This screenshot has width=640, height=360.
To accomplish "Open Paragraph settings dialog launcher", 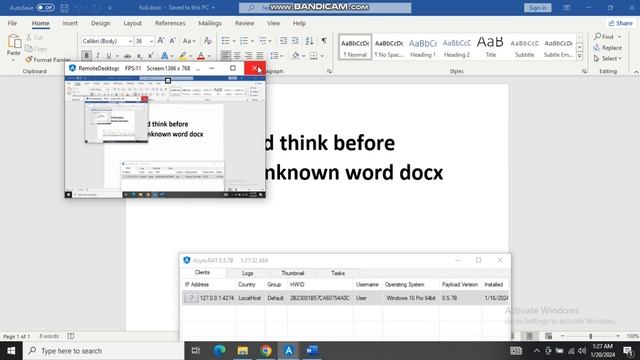I will pos(329,71).
